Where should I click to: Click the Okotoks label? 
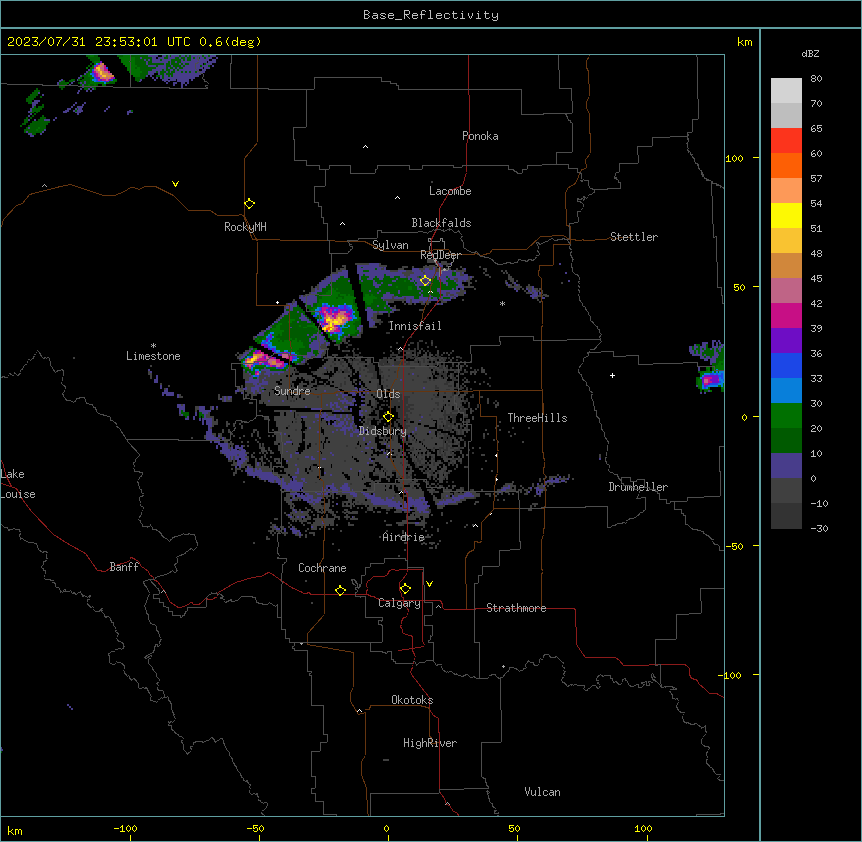pyautogui.click(x=412, y=700)
